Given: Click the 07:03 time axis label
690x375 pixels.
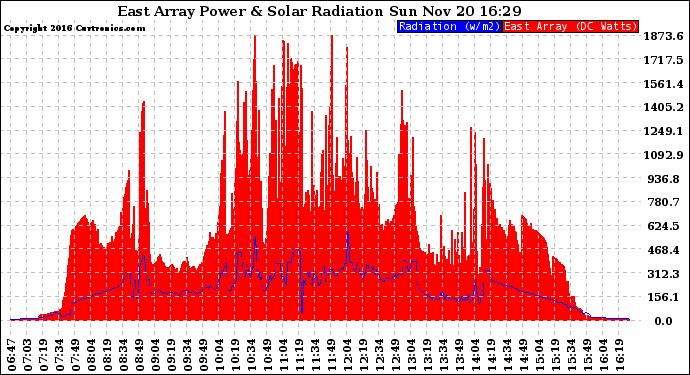Looking at the screenshot, I should [28, 355].
